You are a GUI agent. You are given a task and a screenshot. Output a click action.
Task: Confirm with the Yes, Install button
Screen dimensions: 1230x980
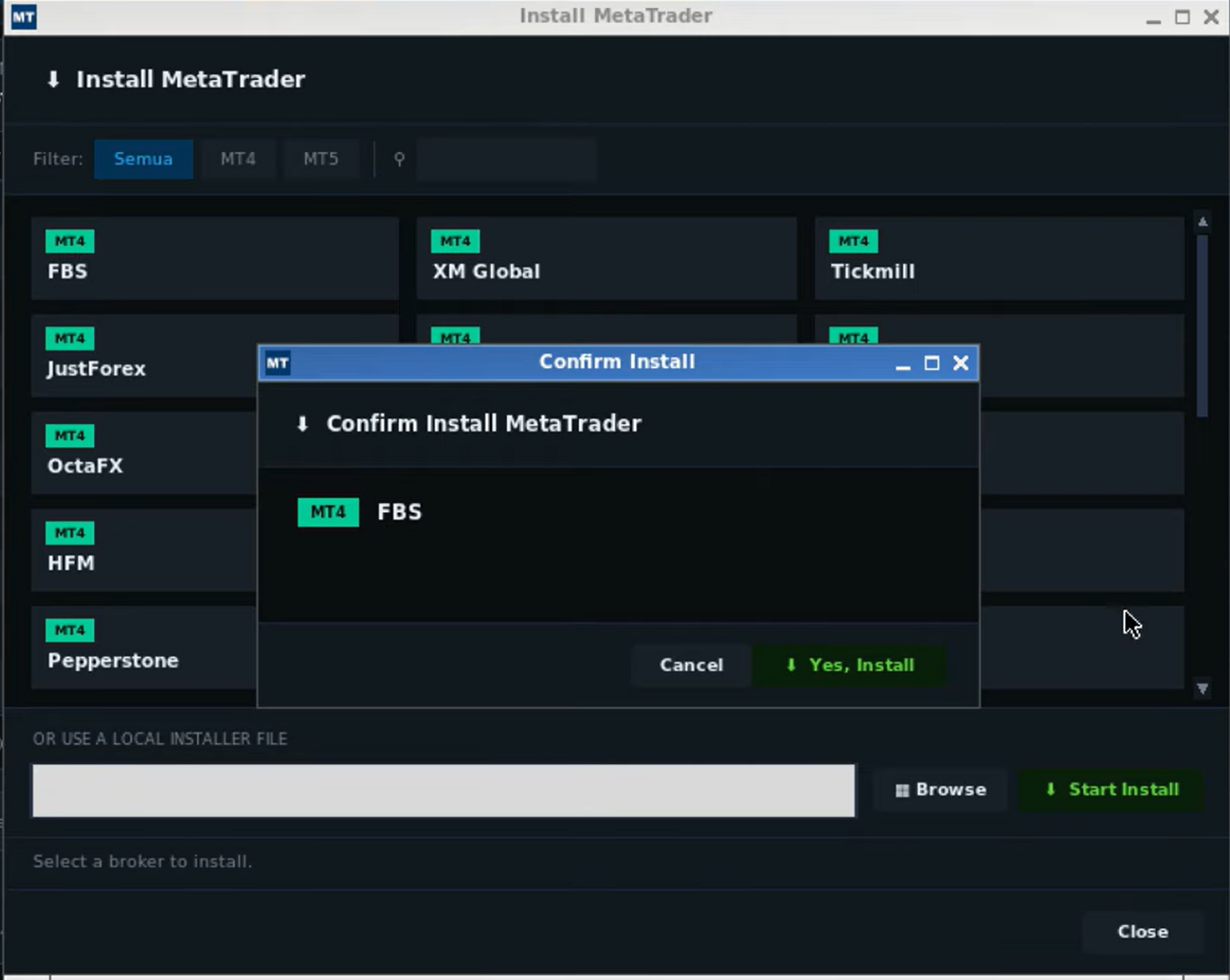[x=849, y=665]
